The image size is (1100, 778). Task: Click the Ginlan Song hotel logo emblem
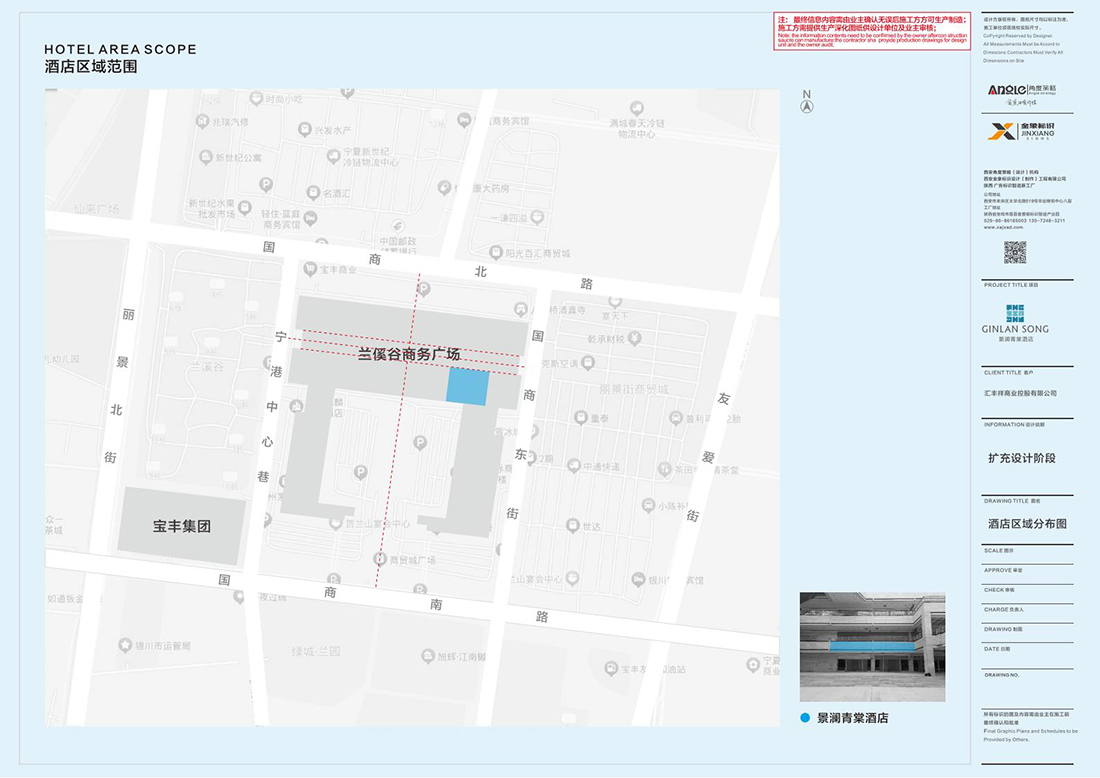(x=1014, y=313)
